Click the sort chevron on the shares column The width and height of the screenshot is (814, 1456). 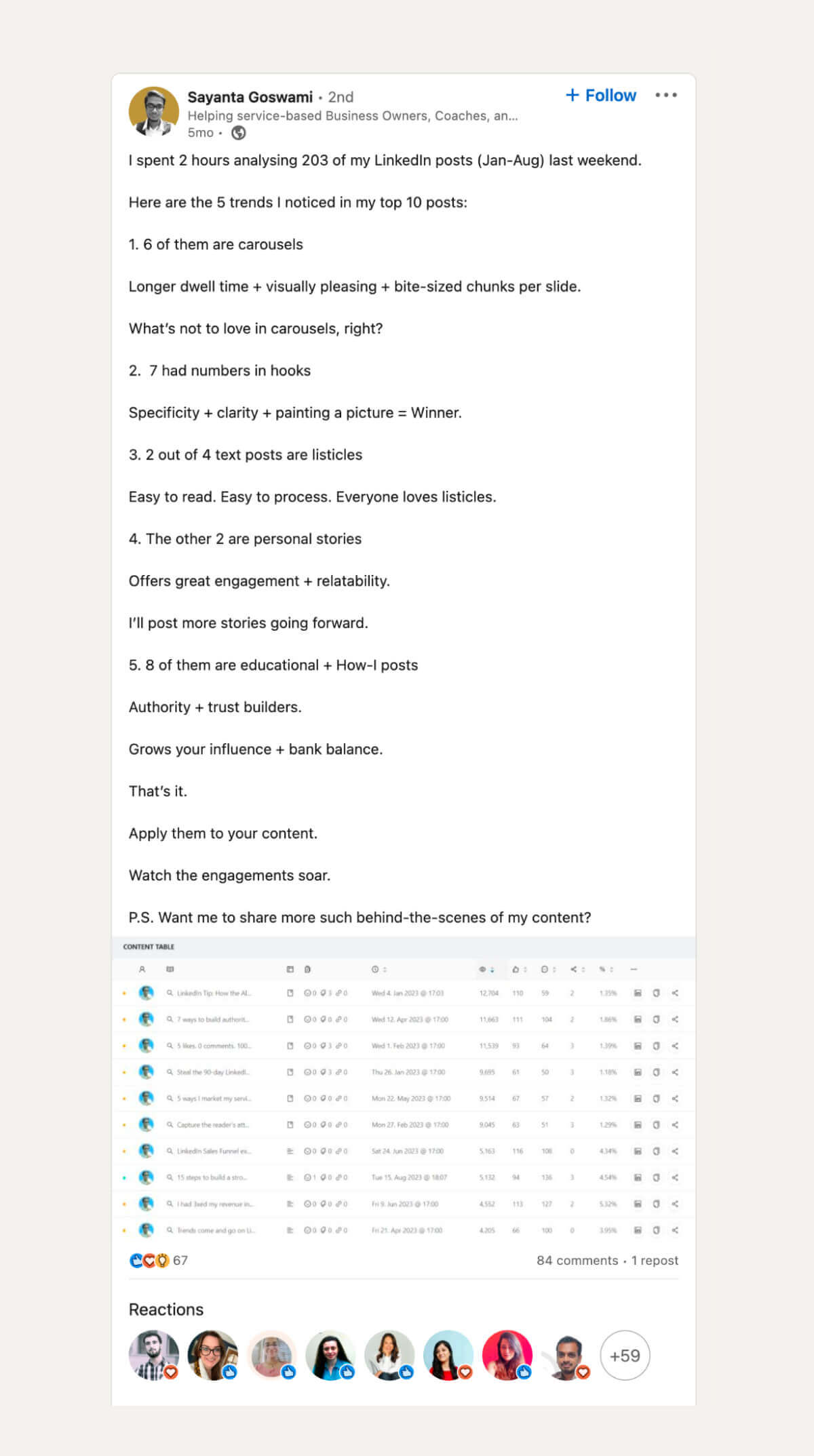point(581,970)
